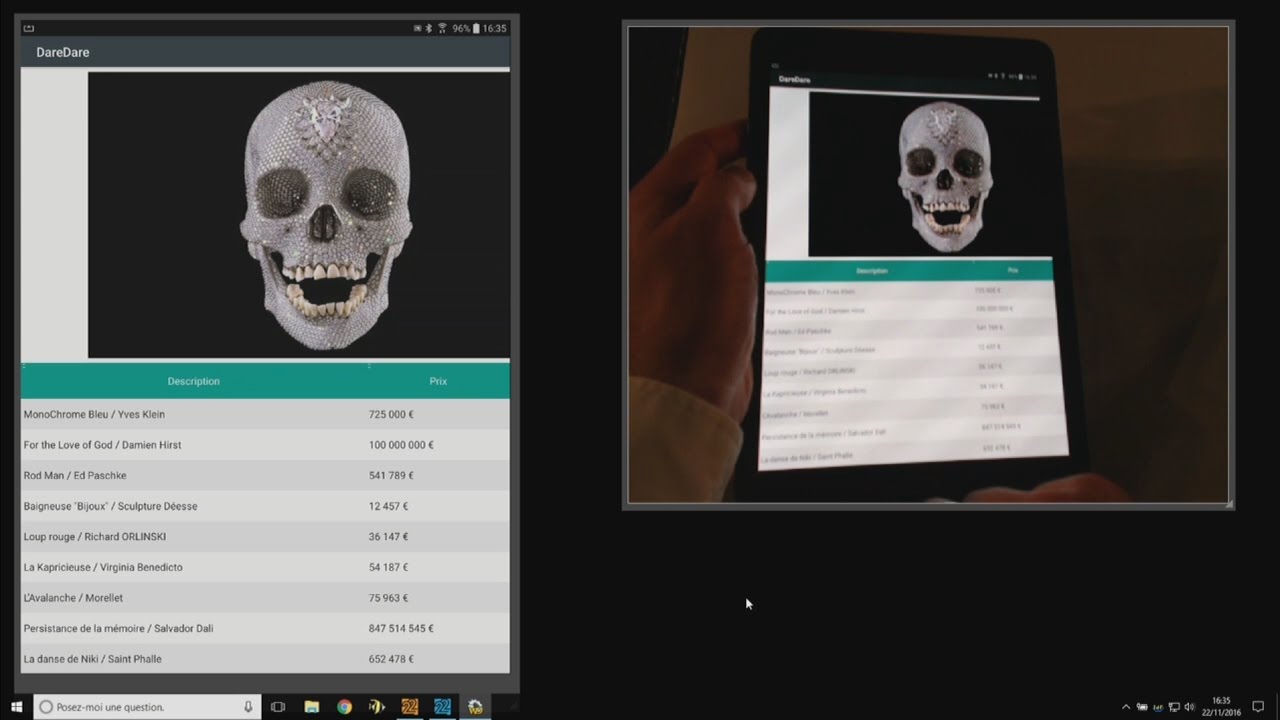The height and width of the screenshot is (720, 1280).
Task: Click the Description column header
Action: (194, 381)
